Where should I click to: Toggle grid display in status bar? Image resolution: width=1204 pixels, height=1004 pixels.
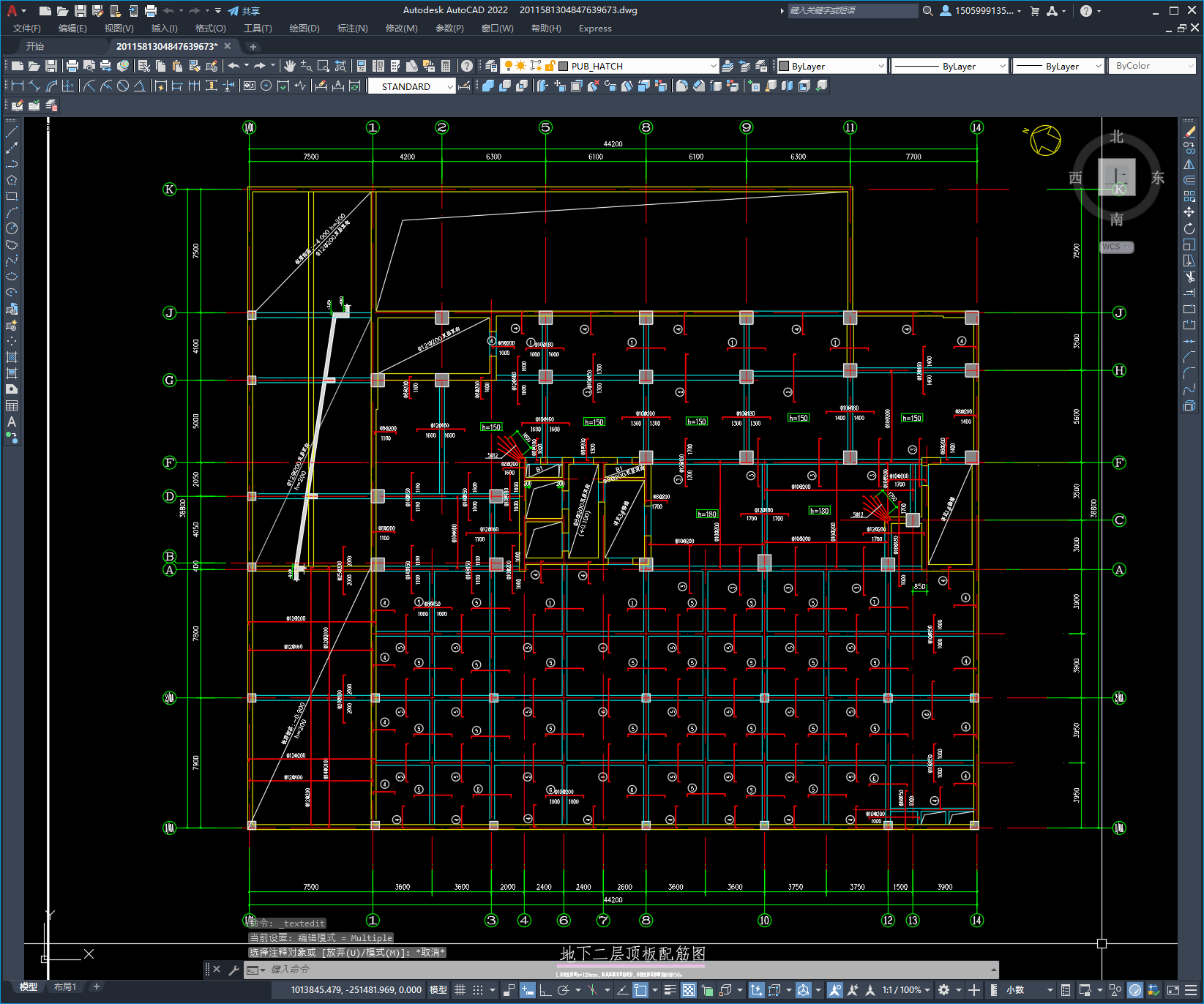click(460, 990)
